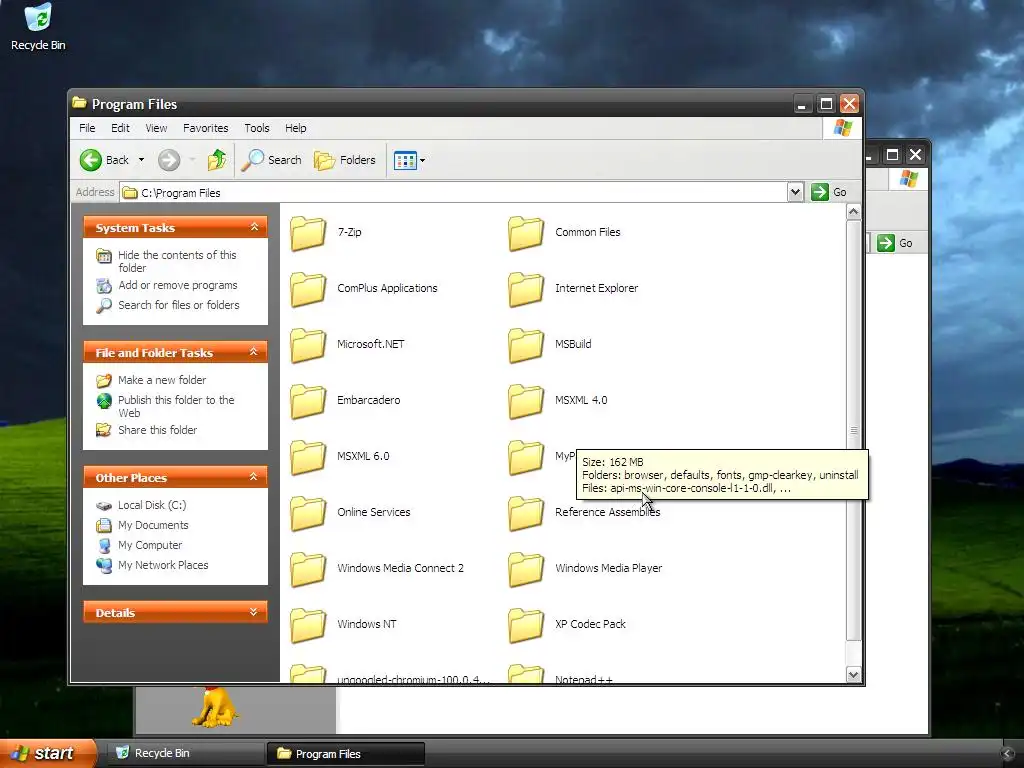Click the Start button

tap(48, 753)
